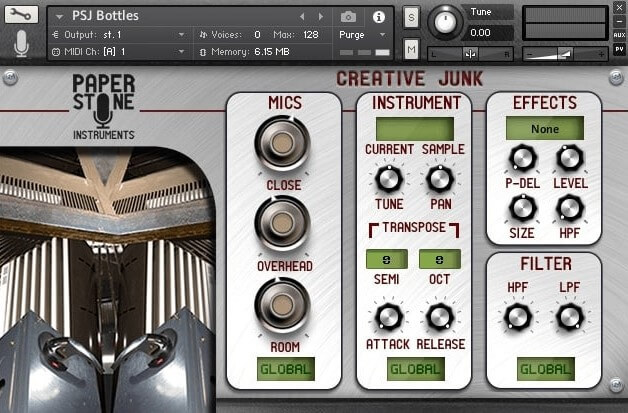Open the camera snapshot view
Screen dimensions: 628x413
349,16
